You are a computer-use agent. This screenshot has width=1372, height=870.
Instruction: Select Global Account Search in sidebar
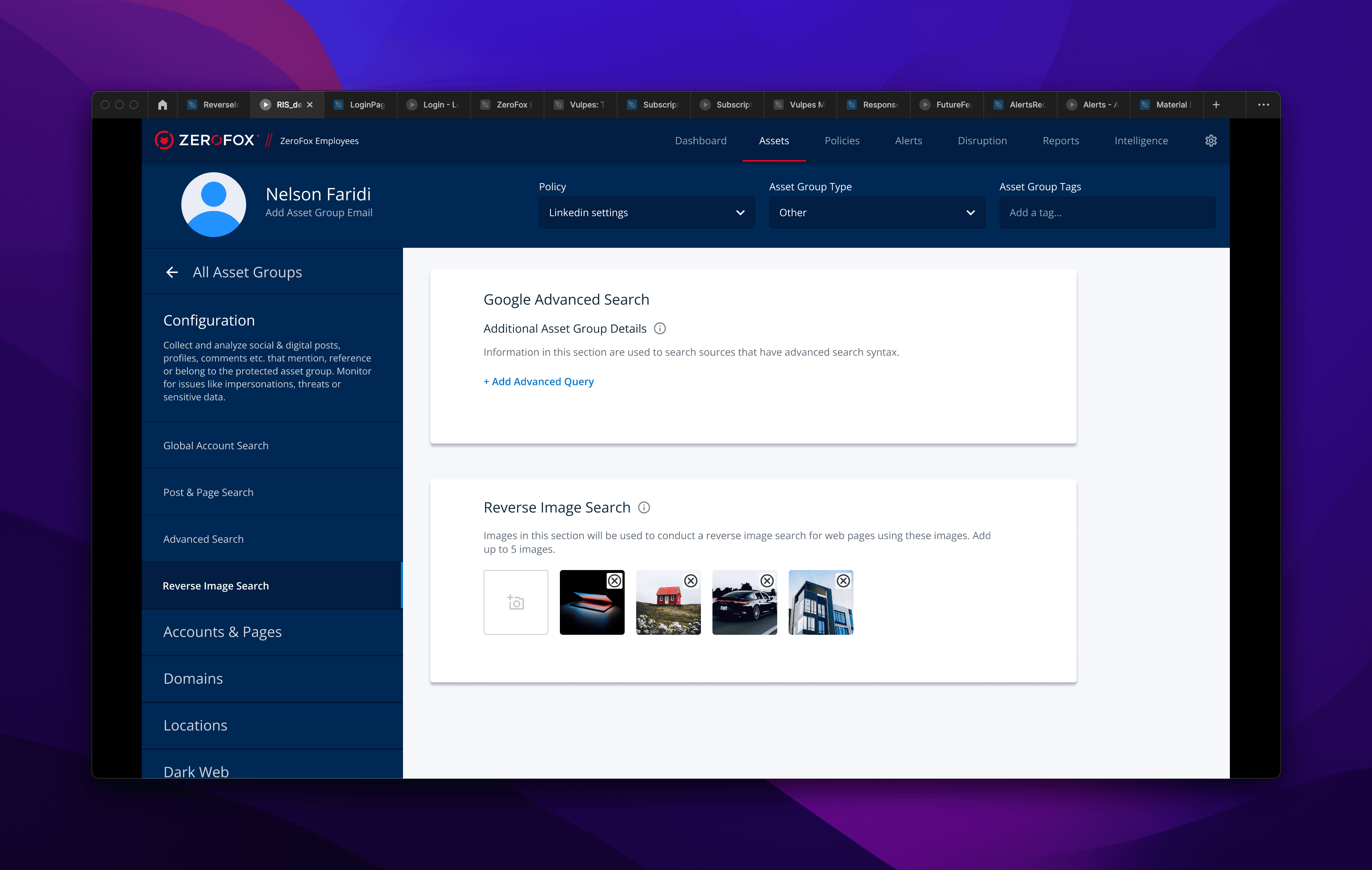click(216, 445)
